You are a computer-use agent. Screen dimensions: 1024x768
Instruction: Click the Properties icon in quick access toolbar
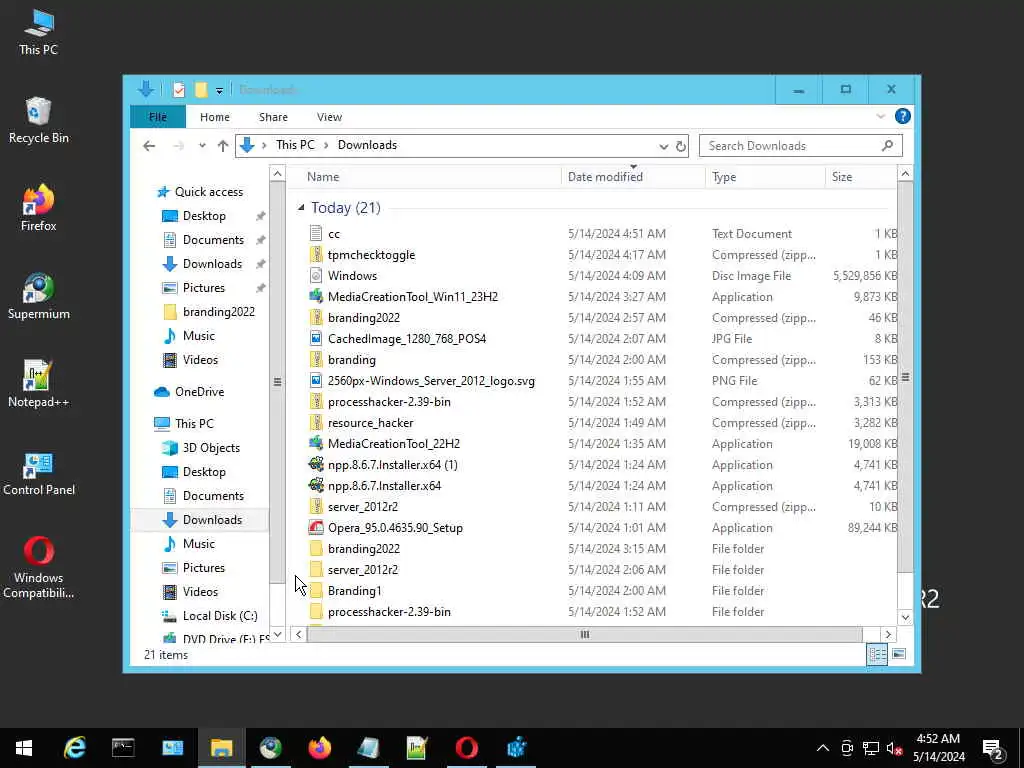click(x=179, y=90)
